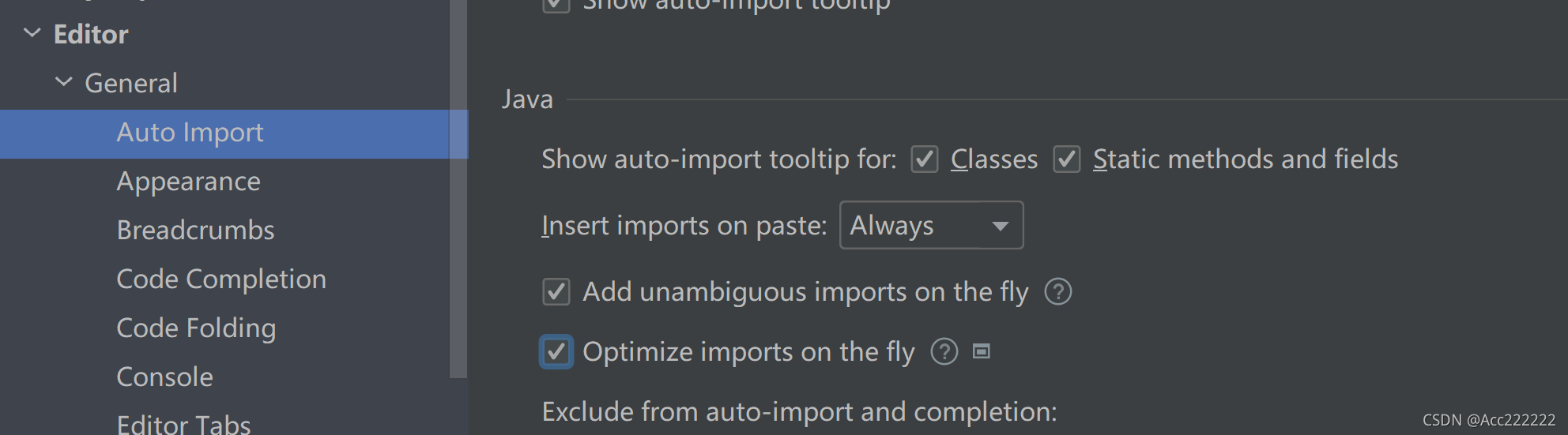Open help for unambiguous imports option
Viewport: 1568px width, 435px height.
[1057, 292]
